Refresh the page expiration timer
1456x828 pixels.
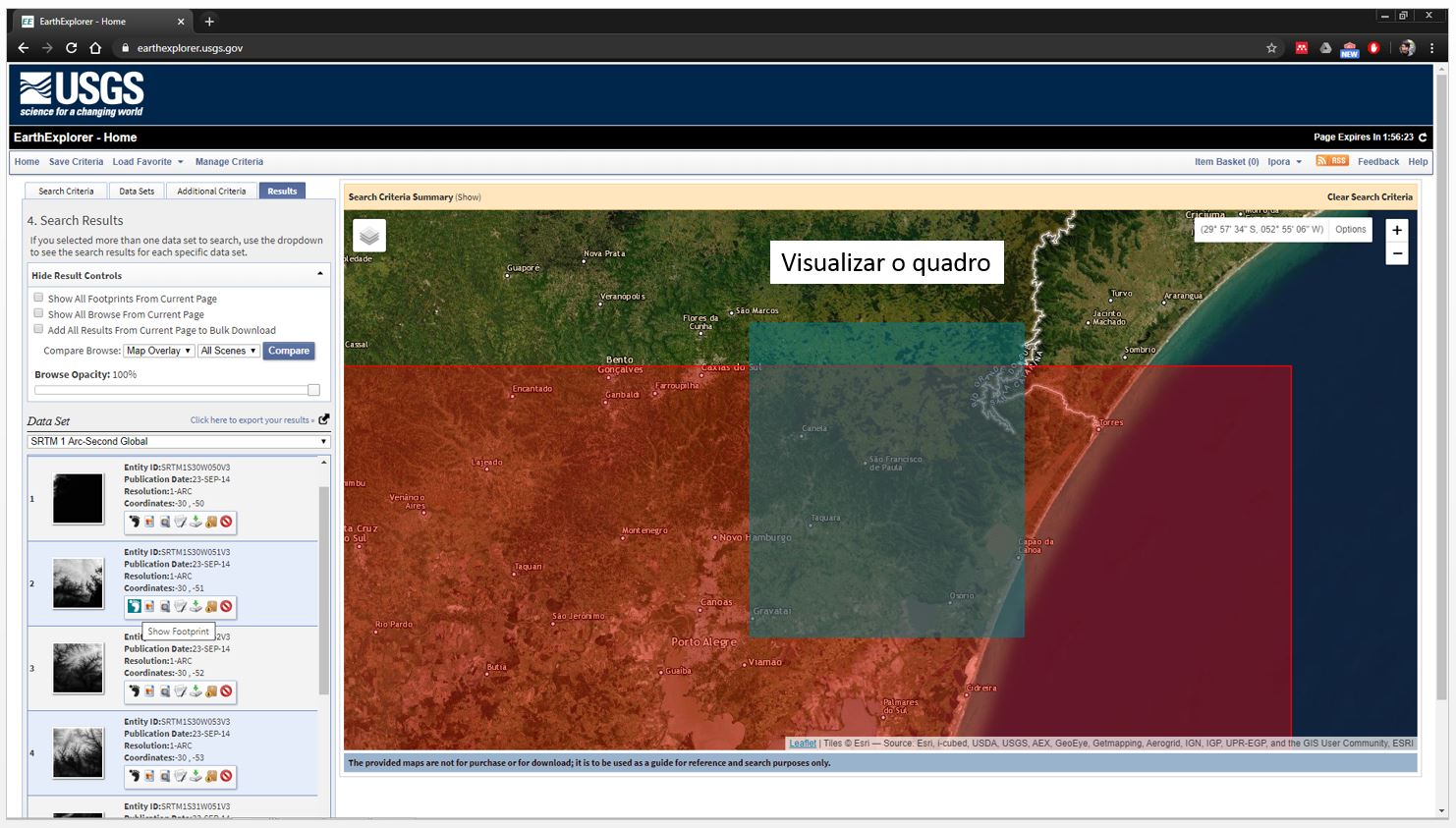[1422, 138]
